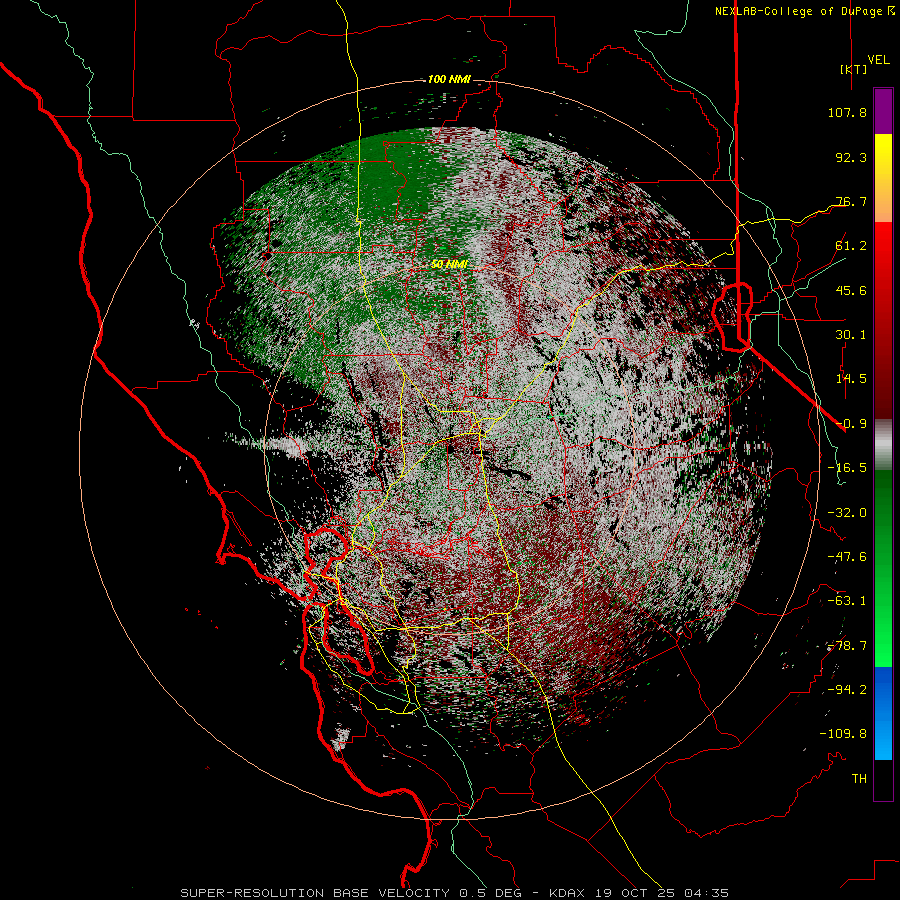Click the 100 NMI range ring label
This screenshot has width=900, height=900.
click(x=449, y=79)
